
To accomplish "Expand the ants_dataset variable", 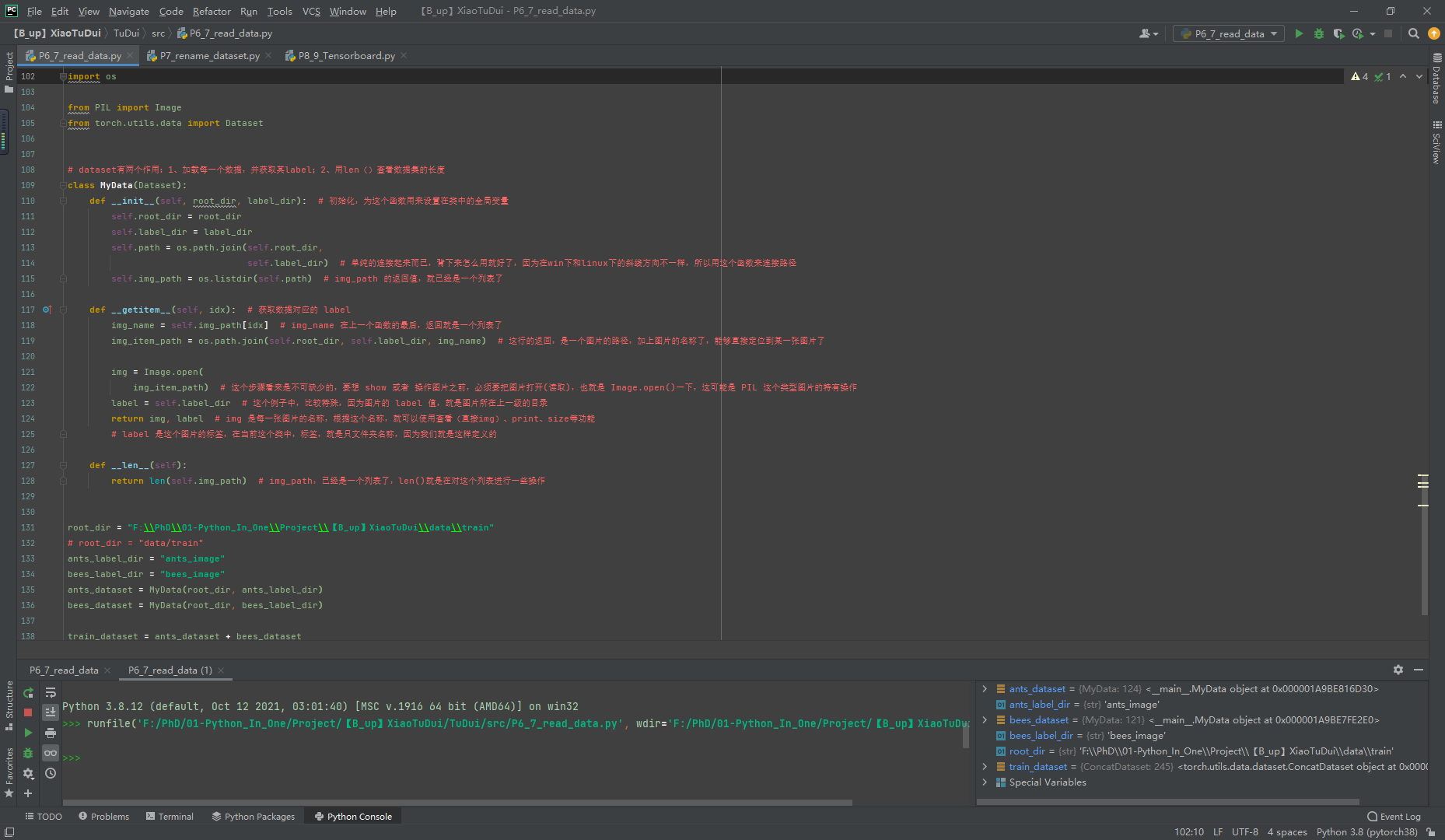I will 985,688.
